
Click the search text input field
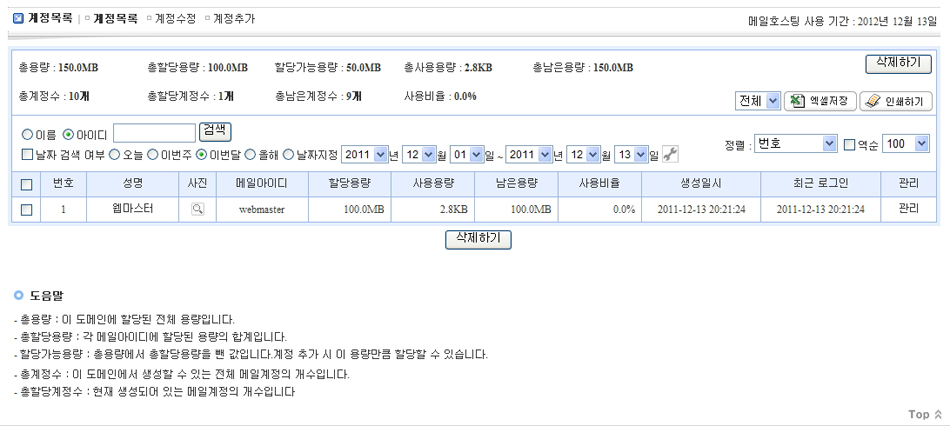(x=154, y=133)
